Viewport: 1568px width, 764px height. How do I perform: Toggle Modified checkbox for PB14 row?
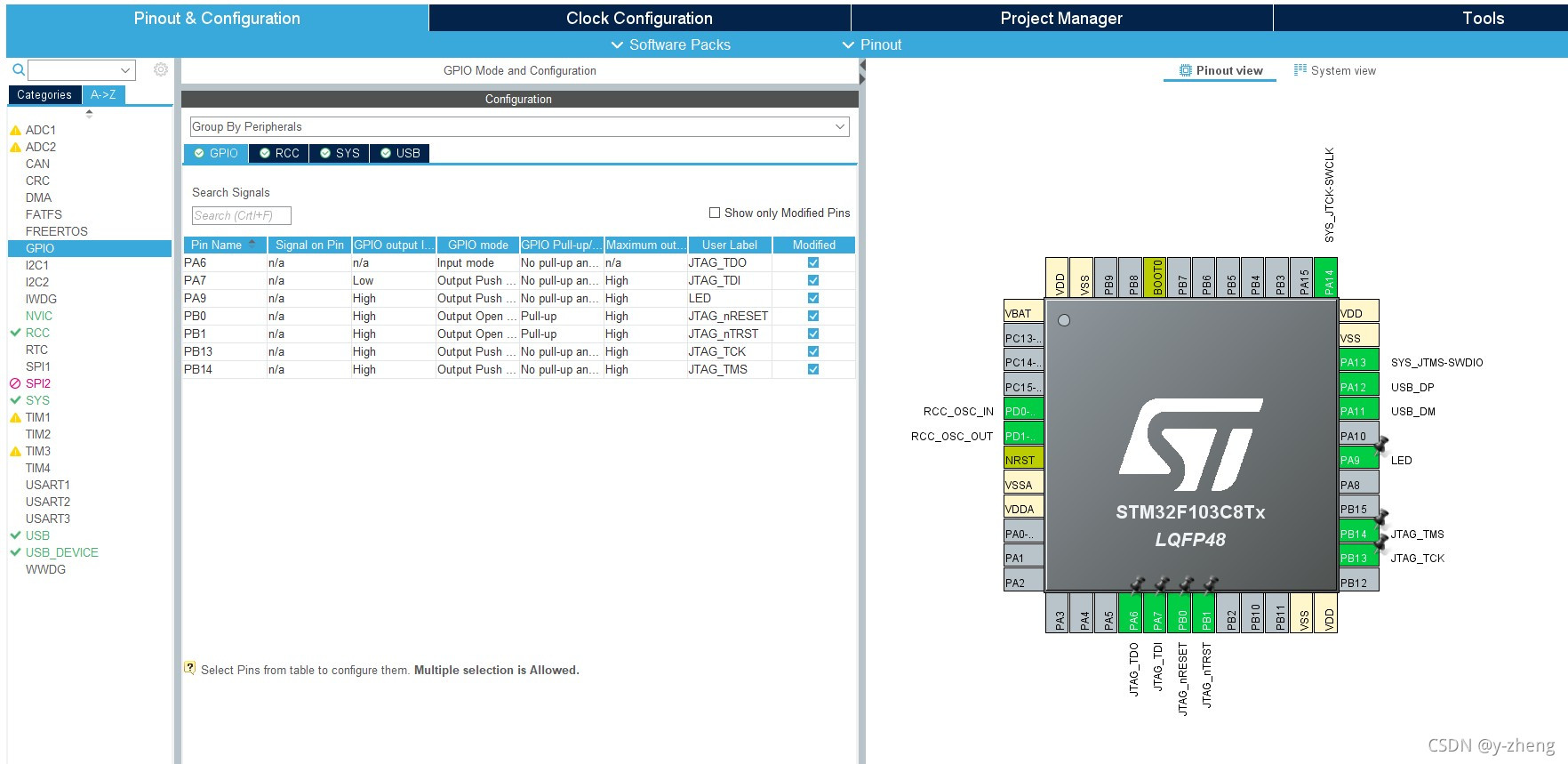(813, 369)
